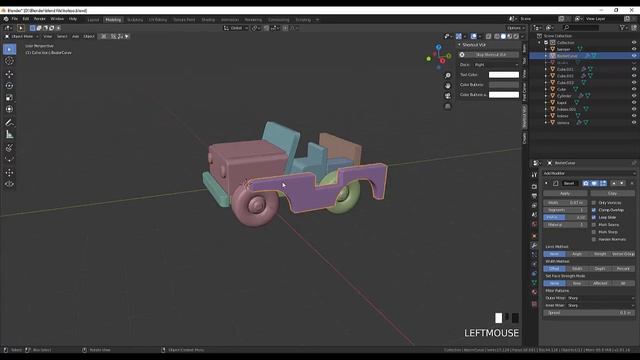Hide Cube.001 with its eye icon
Screen dimensions: 640x360
[x=634, y=69]
